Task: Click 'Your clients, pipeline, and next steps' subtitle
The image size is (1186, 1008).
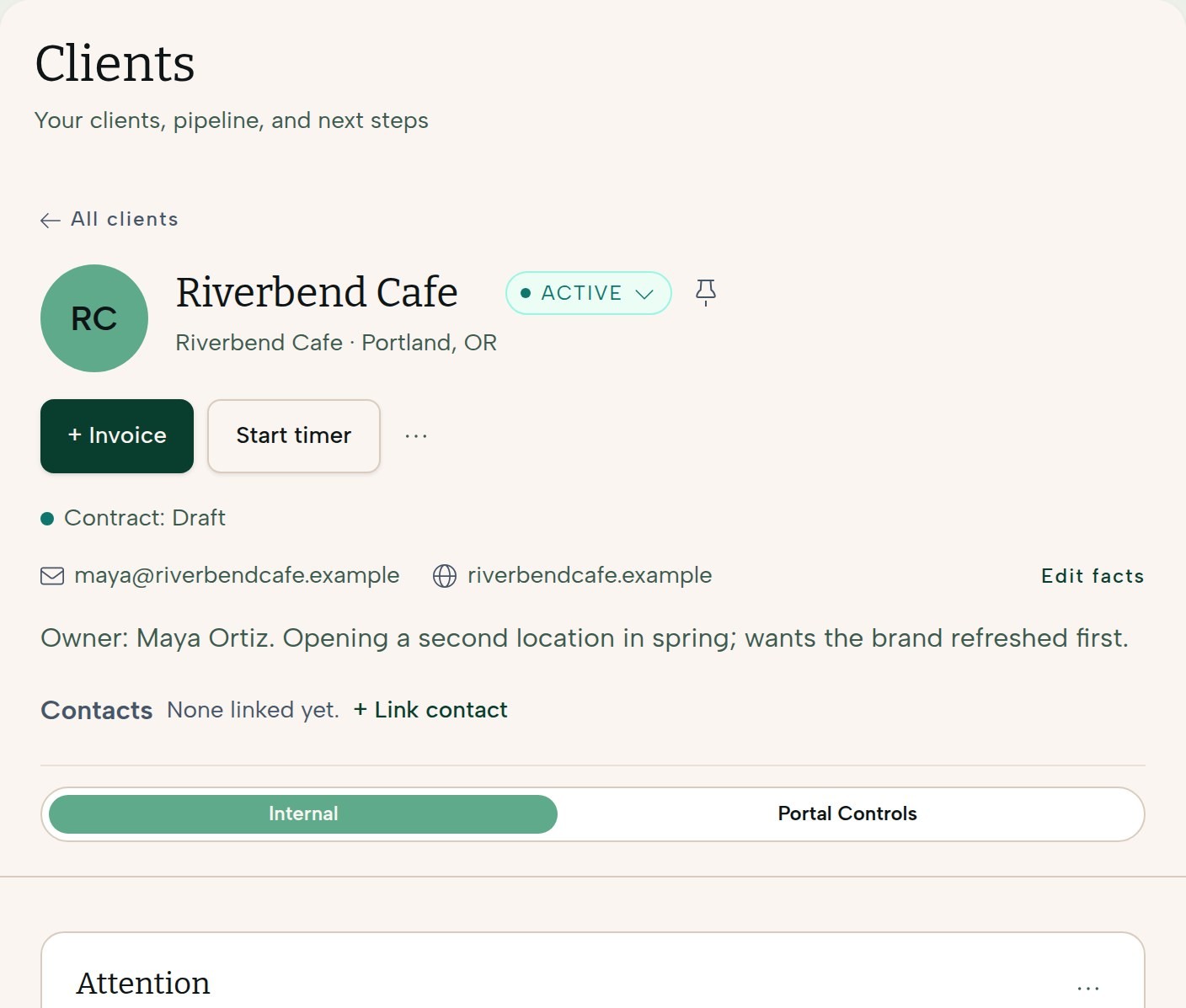Action: point(232,120)
